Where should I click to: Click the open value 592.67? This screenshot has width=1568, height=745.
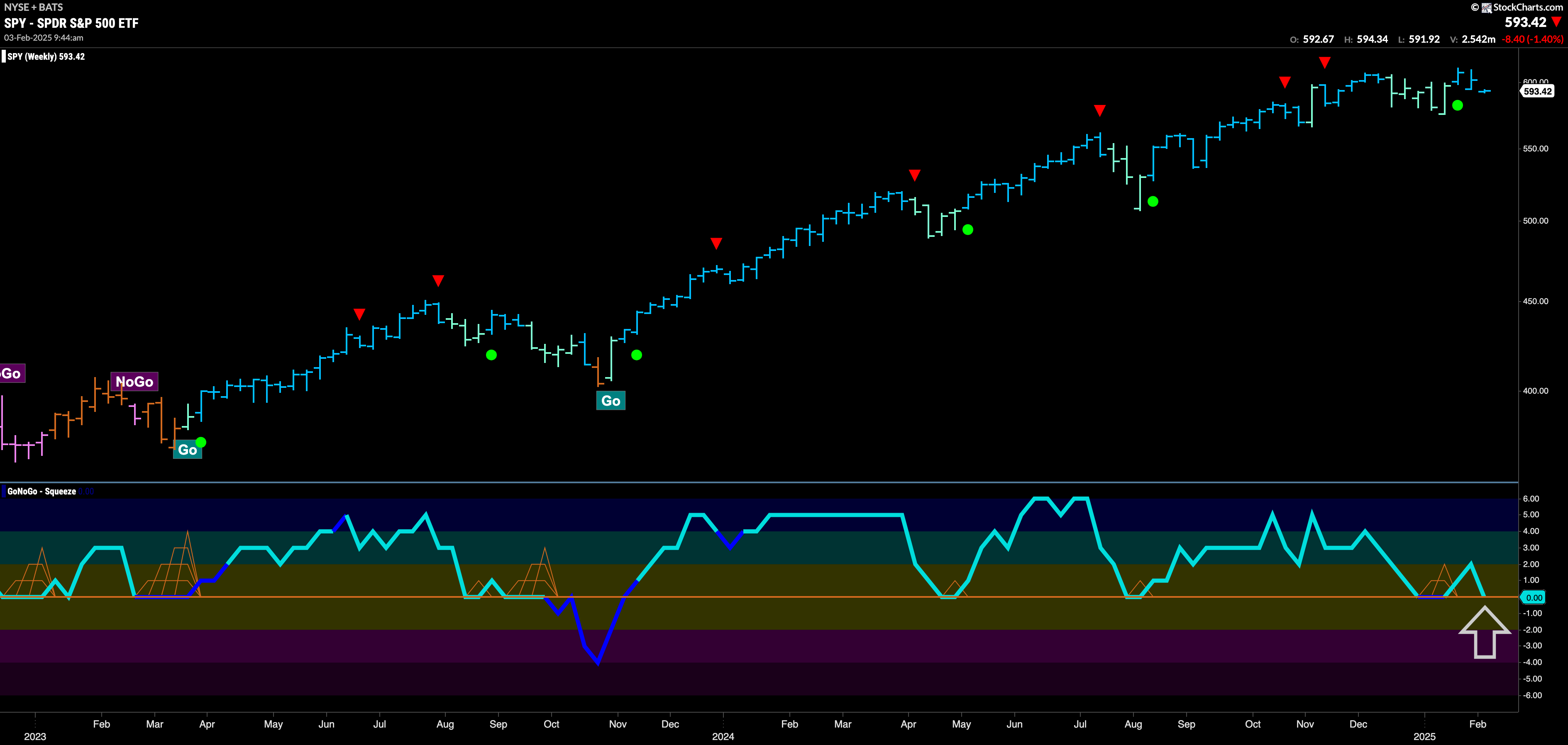(x=1319, y=39)
